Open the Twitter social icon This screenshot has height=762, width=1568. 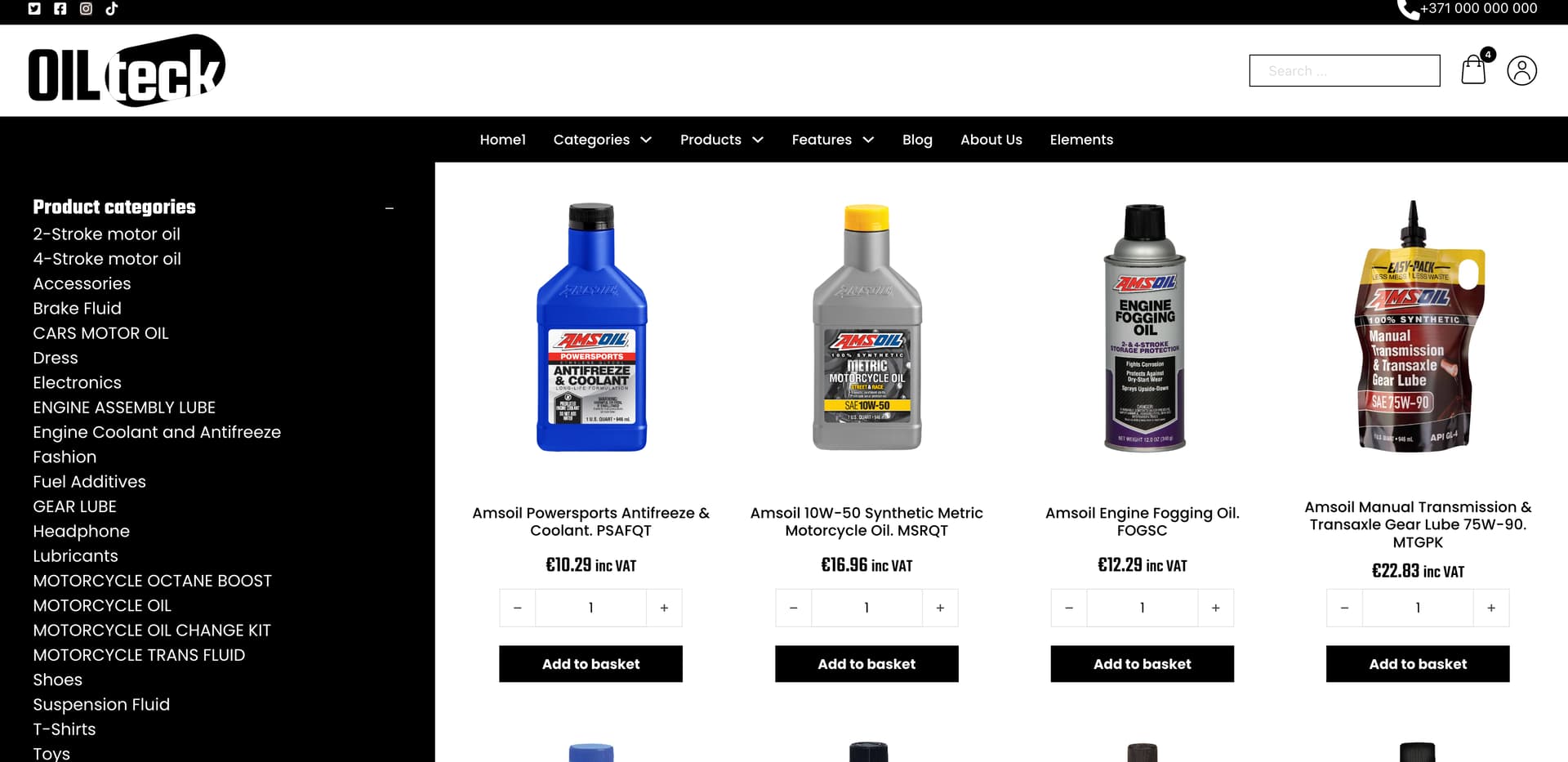(34, 9)
